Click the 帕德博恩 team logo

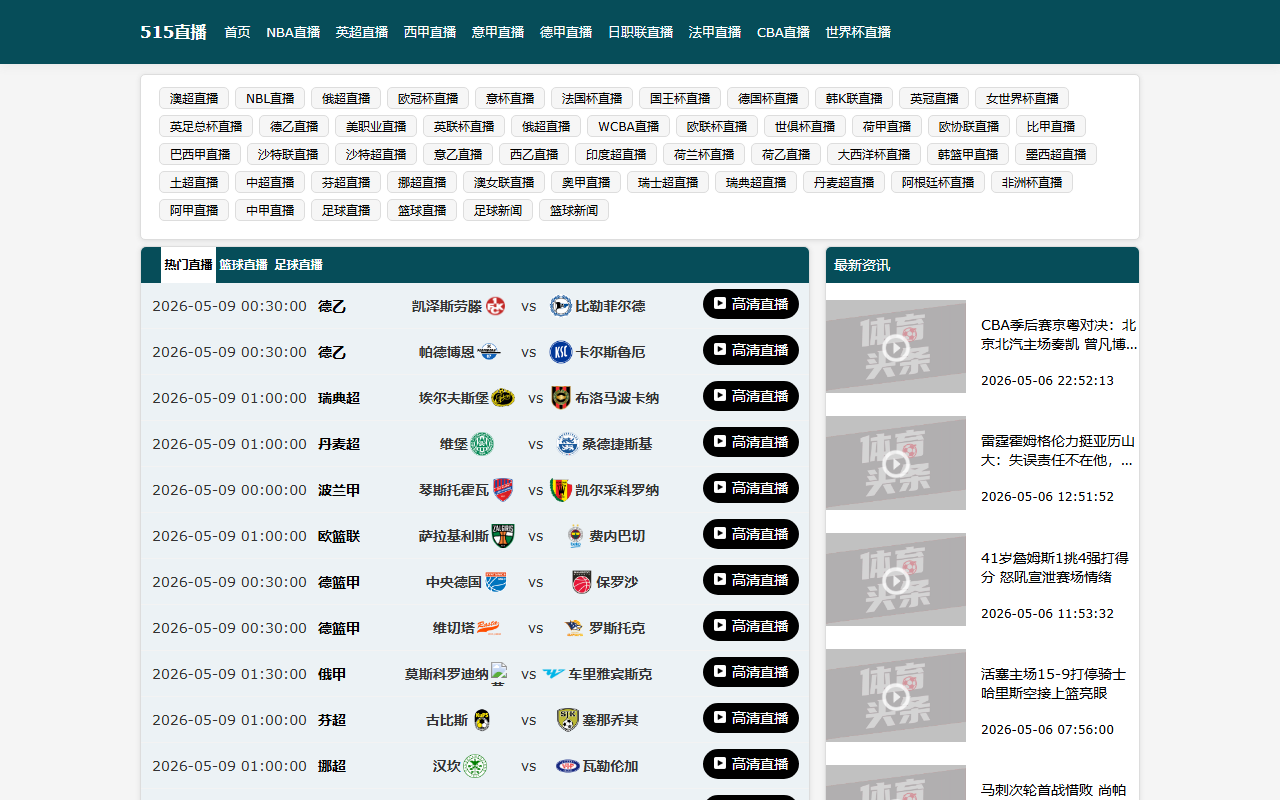pos(489,352)
